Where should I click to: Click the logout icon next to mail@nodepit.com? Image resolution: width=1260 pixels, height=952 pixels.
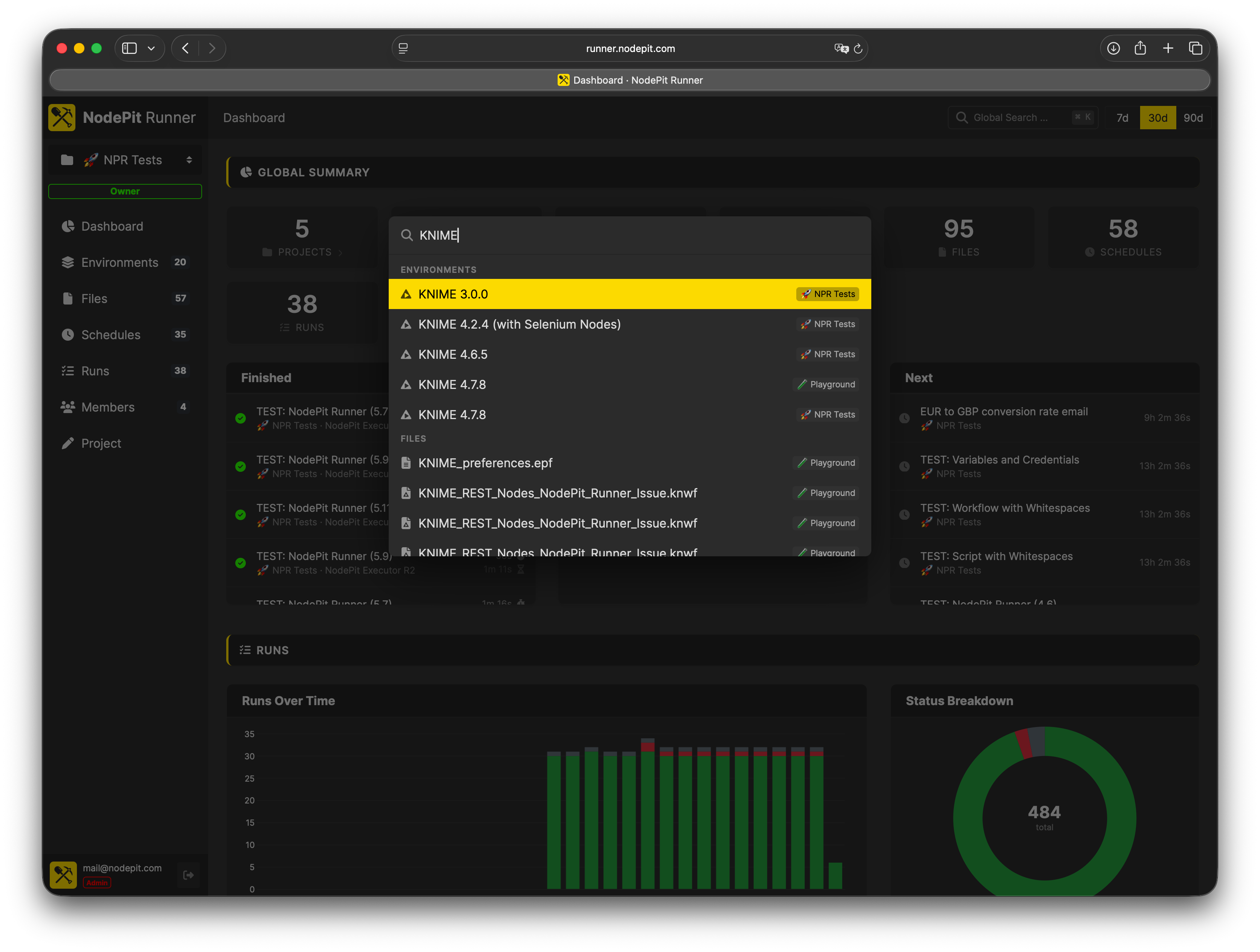tap(189, 875)
